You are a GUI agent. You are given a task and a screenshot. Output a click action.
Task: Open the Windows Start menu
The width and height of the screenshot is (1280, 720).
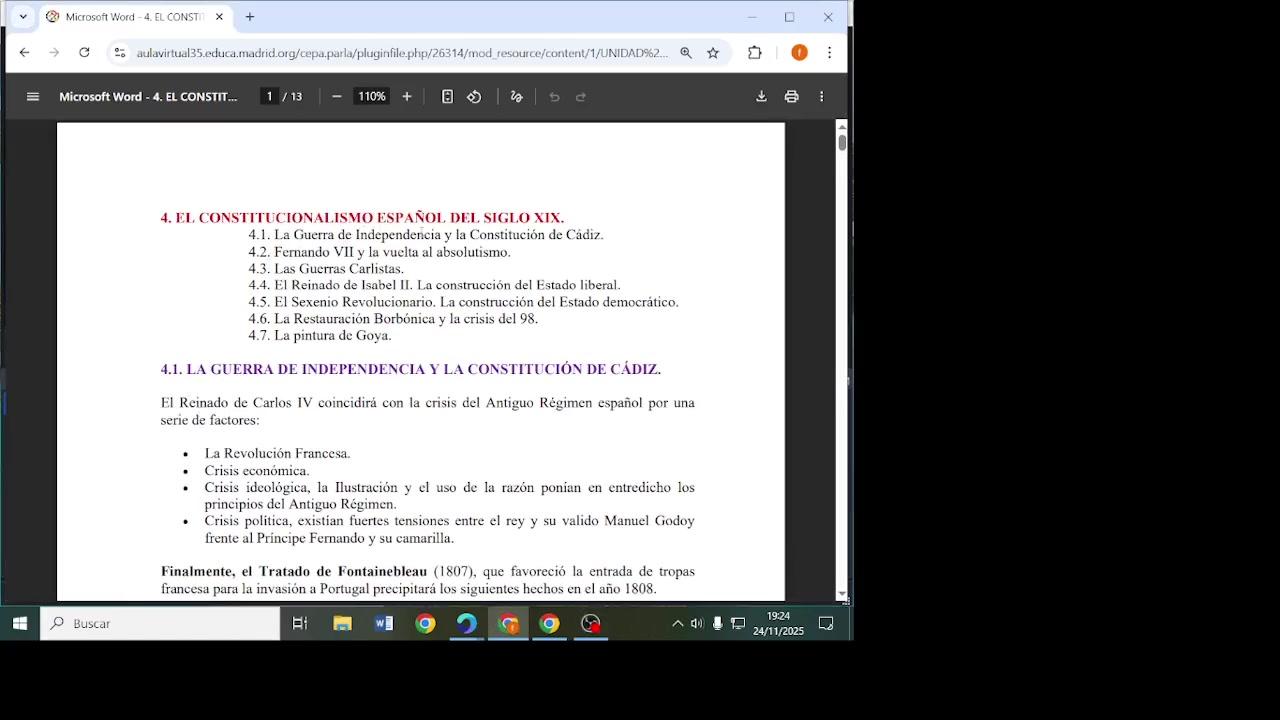pos(20,623)
